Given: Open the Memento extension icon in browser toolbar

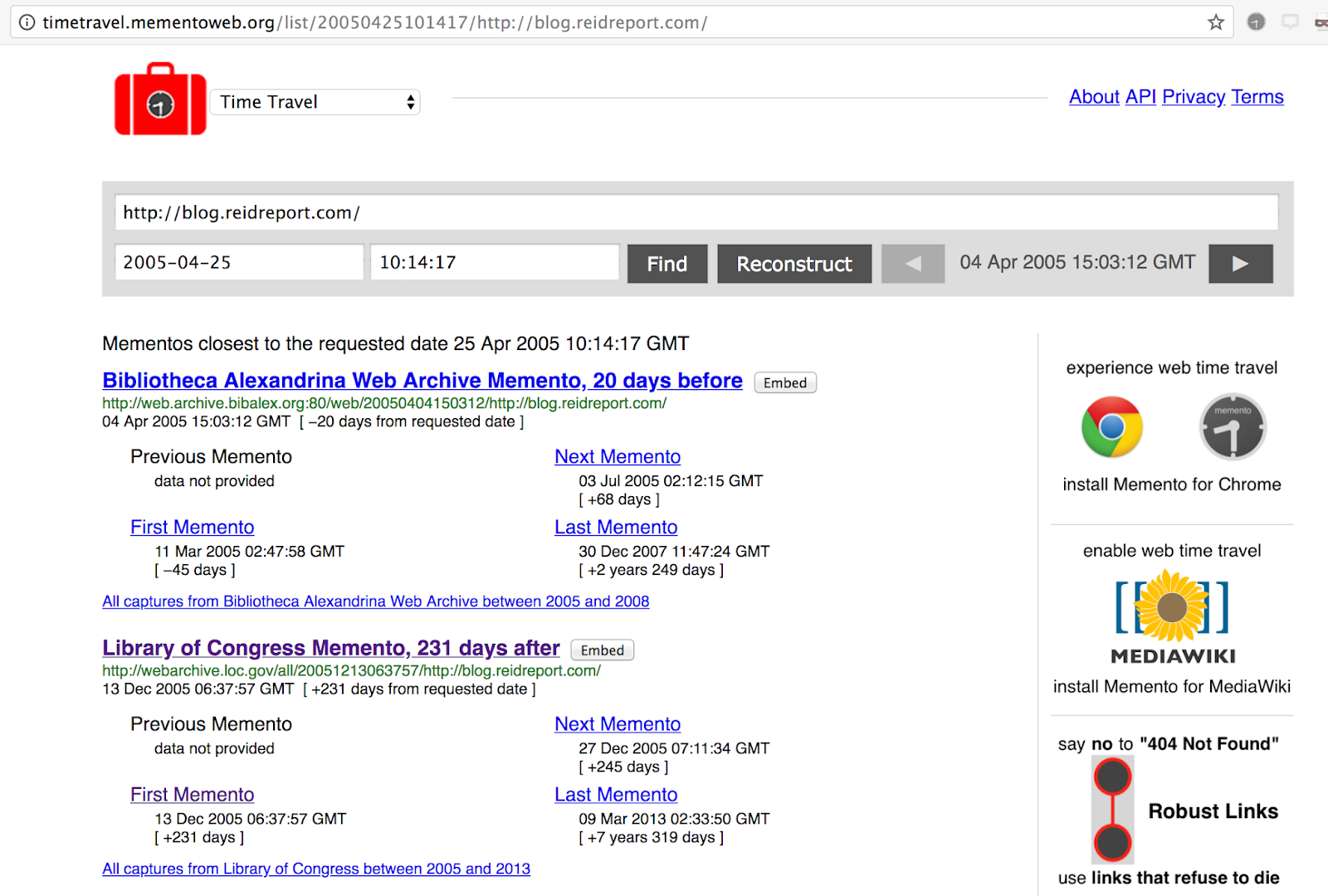Looking at the screenshot, I should click(1256, 22).
